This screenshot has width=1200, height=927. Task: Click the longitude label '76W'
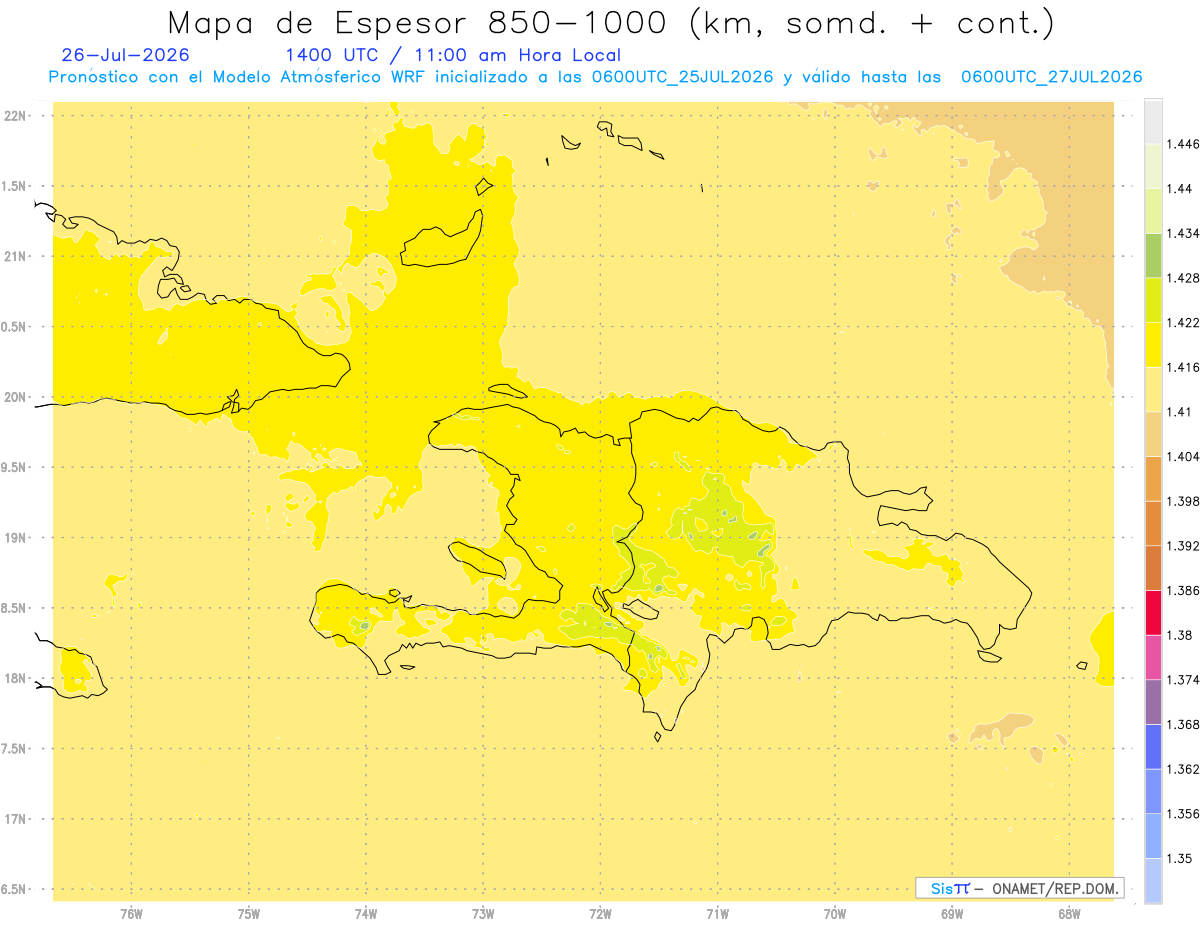pyautogui.click(x=131, y=913)
